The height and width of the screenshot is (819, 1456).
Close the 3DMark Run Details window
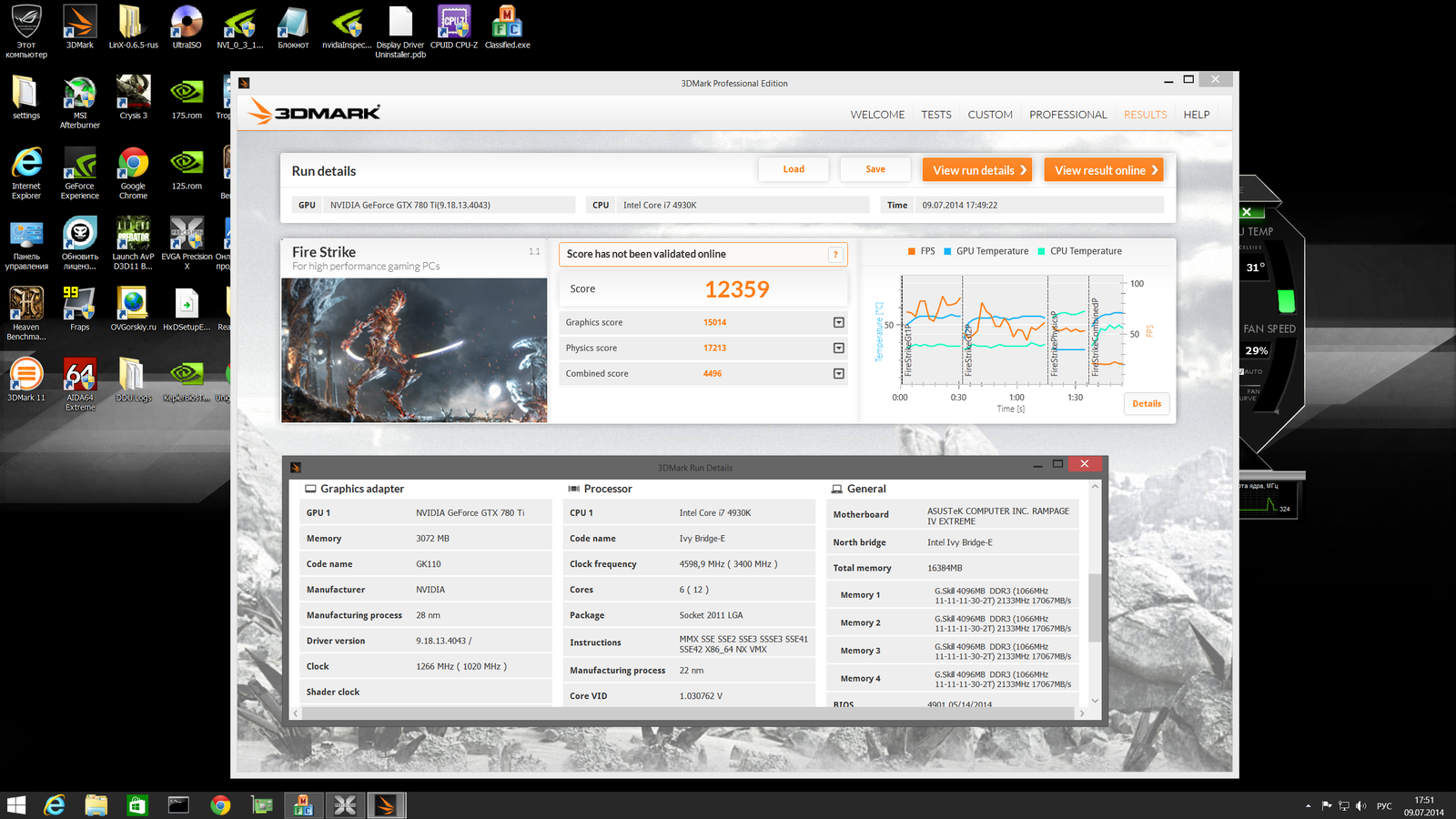[1084, 464]
